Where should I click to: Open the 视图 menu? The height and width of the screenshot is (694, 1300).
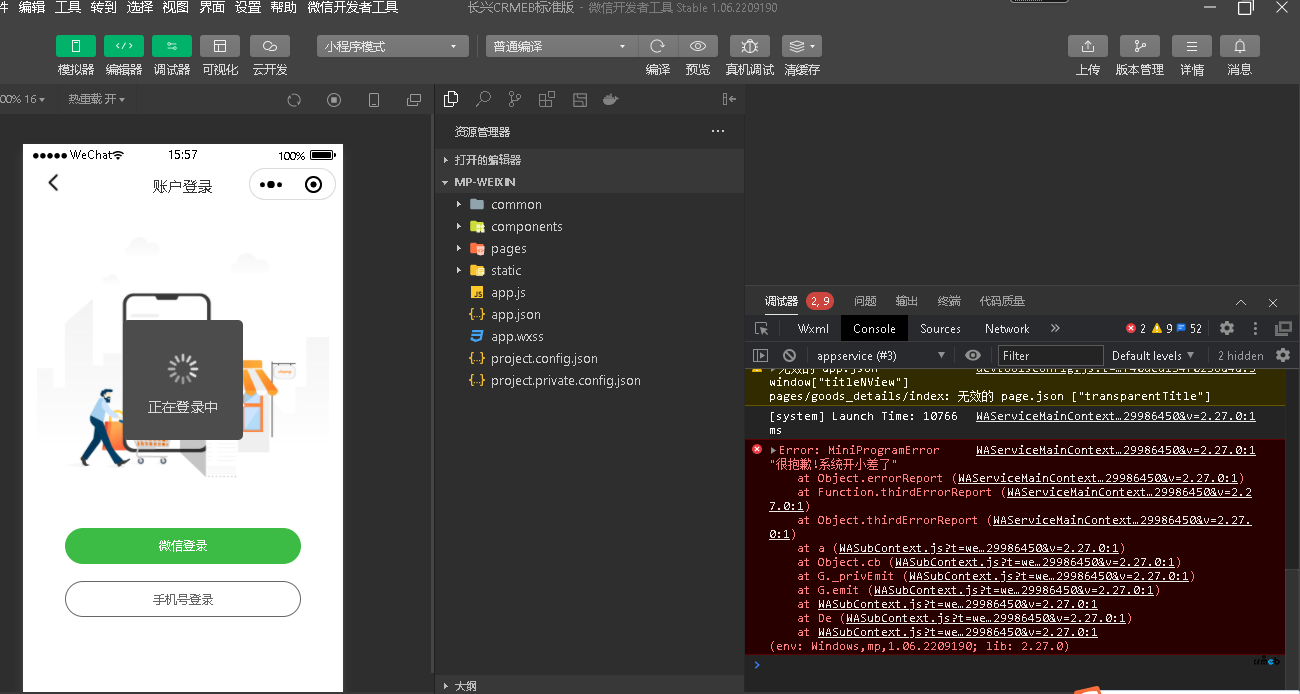176,7
